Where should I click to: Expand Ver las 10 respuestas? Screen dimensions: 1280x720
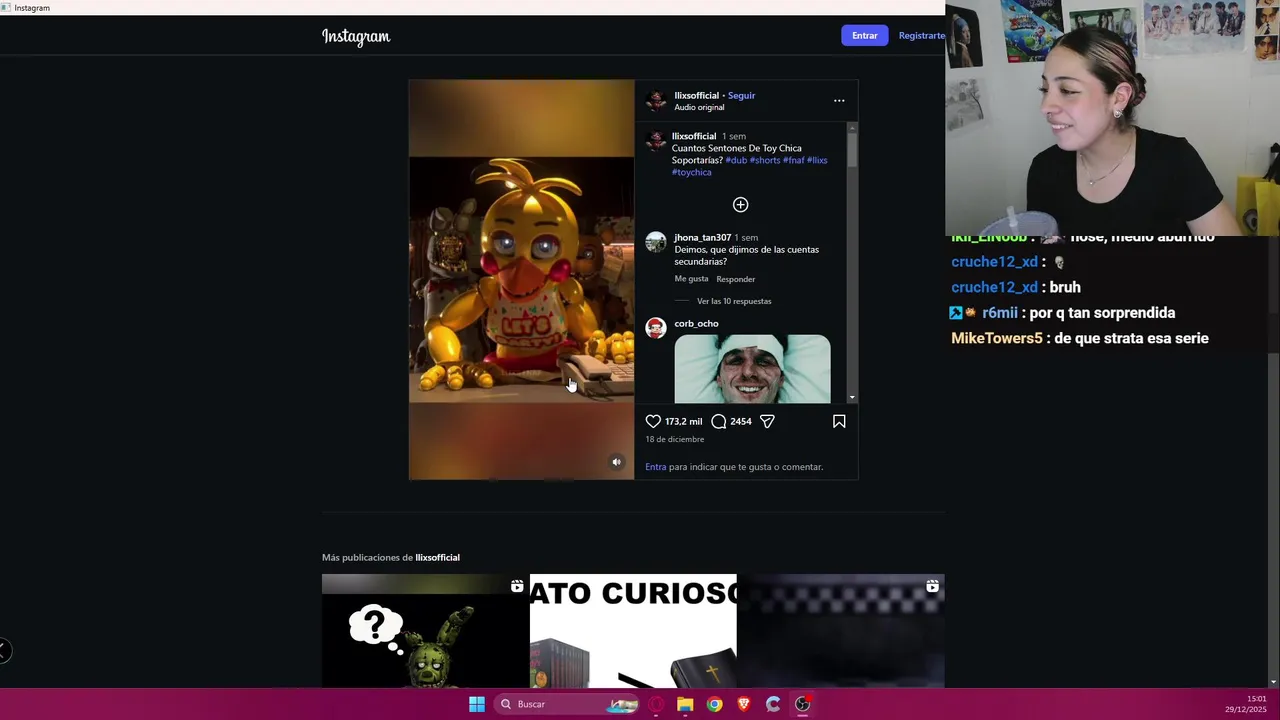[x=734, y=301]
